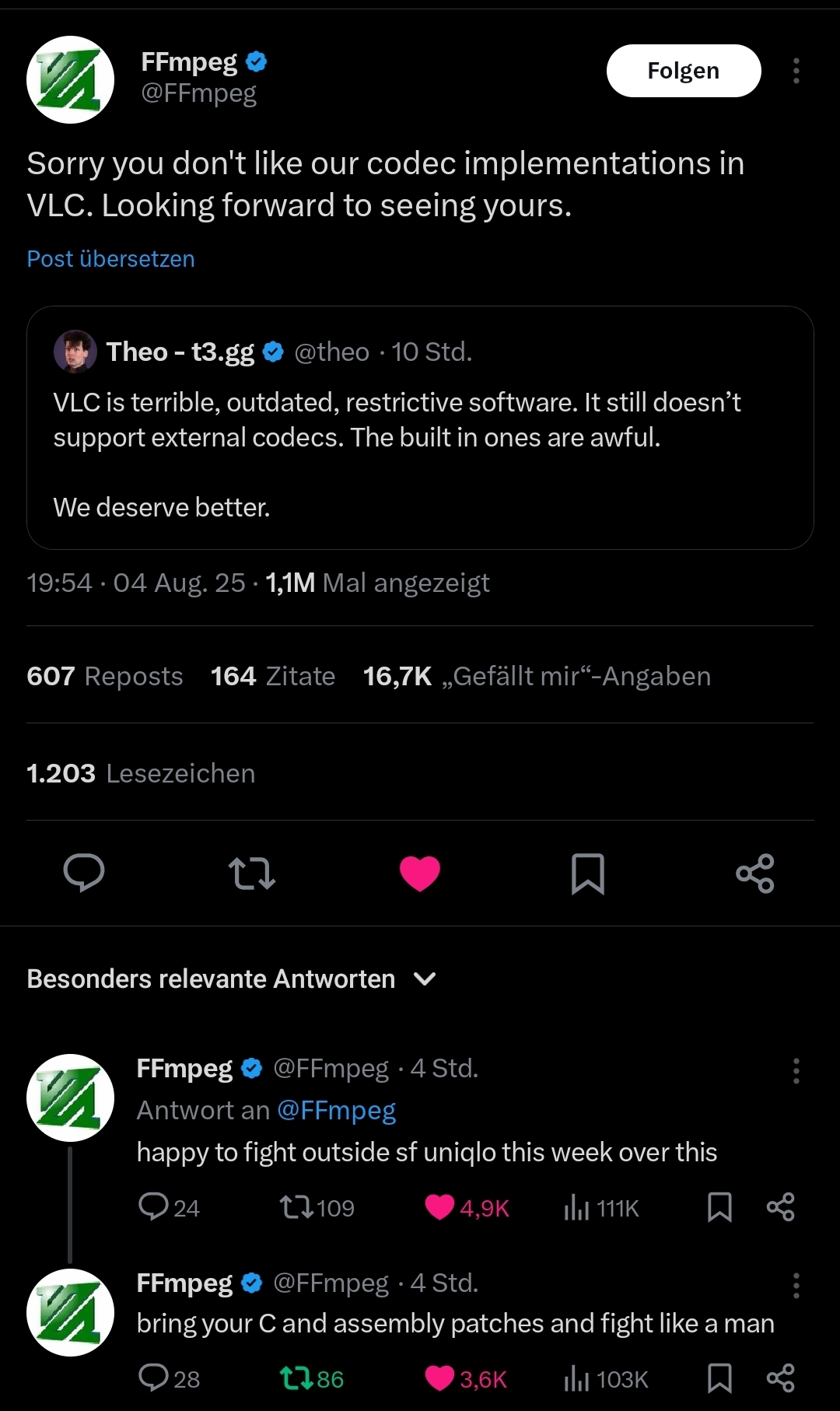Open three-dot menu next to Folgen button

[x=796, y=71]
